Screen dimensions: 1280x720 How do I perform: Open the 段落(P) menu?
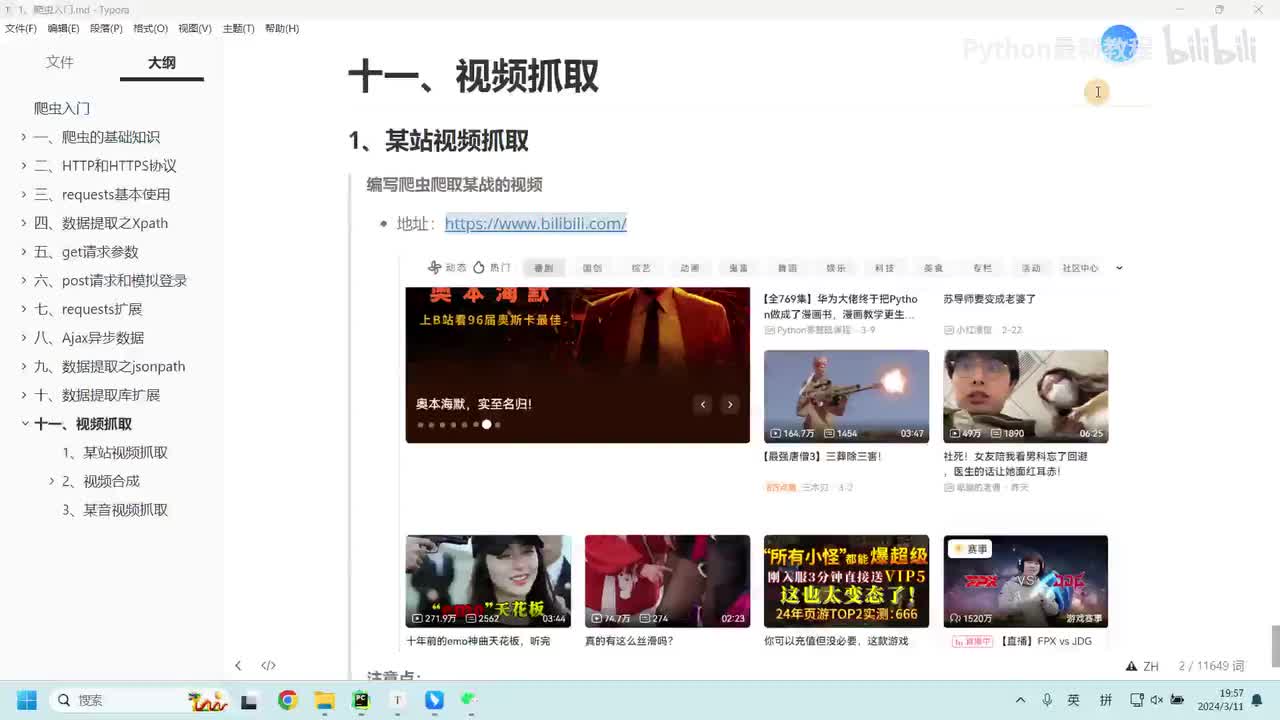pos(106,28)
